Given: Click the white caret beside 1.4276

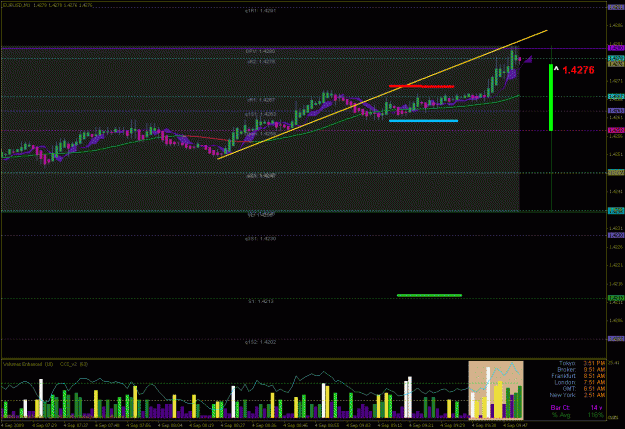Looking at the screenshot, I should point(556,69).
